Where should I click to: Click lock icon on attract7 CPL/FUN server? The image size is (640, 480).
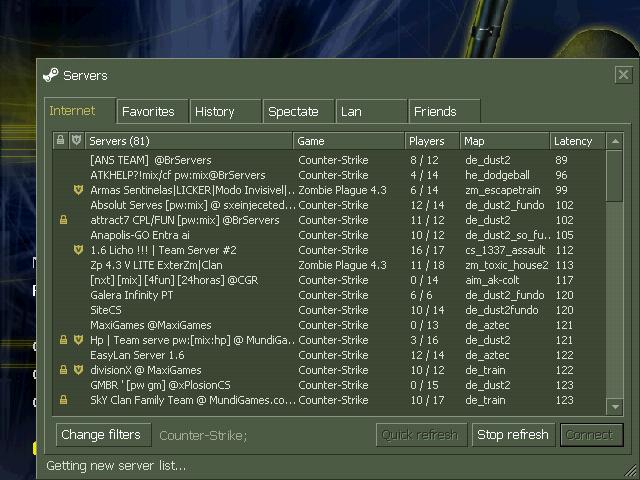tap(63, 220)
